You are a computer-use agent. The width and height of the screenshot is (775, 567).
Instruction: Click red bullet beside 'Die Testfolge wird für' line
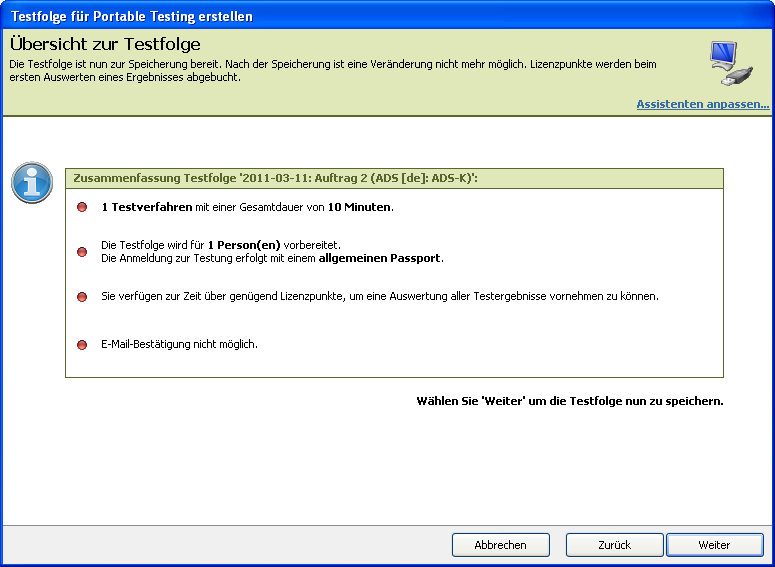point(82,252)
